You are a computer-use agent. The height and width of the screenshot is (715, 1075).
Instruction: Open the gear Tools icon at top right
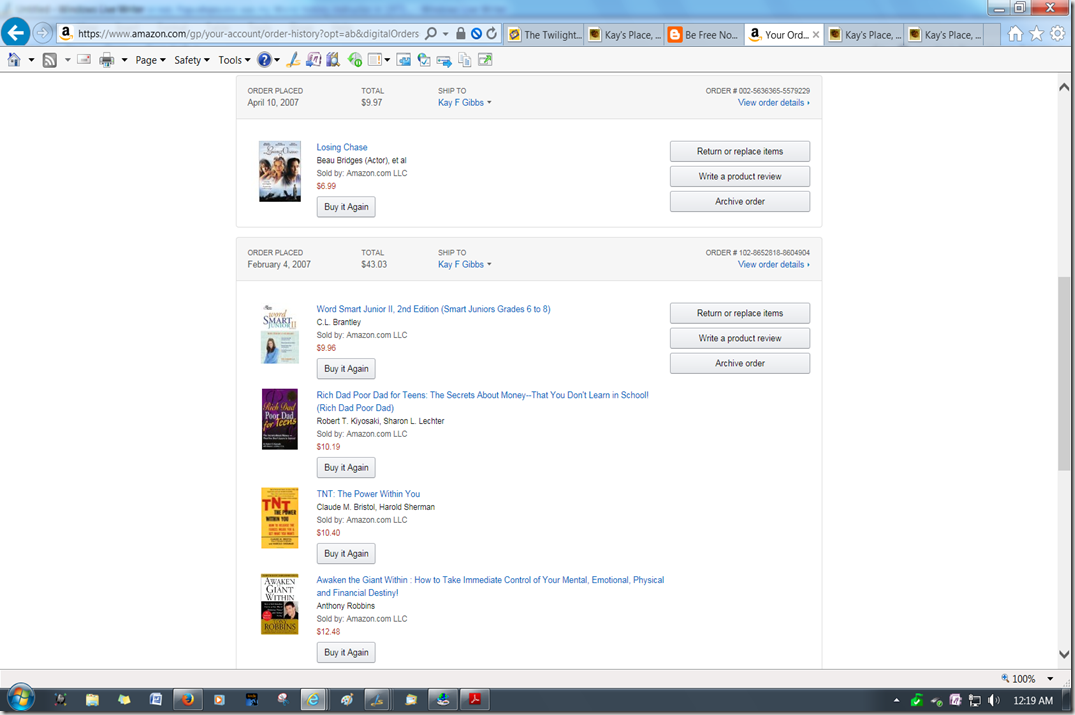click(x=1058, y=34)
